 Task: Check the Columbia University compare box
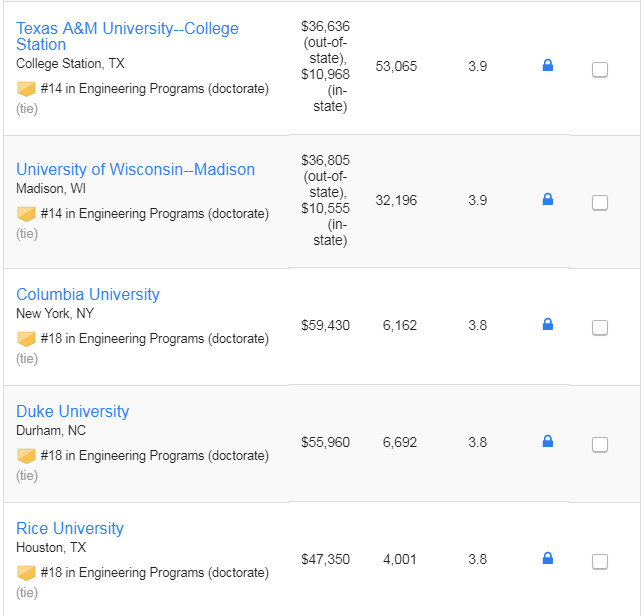pyautogui.click(x=600, y=328)
